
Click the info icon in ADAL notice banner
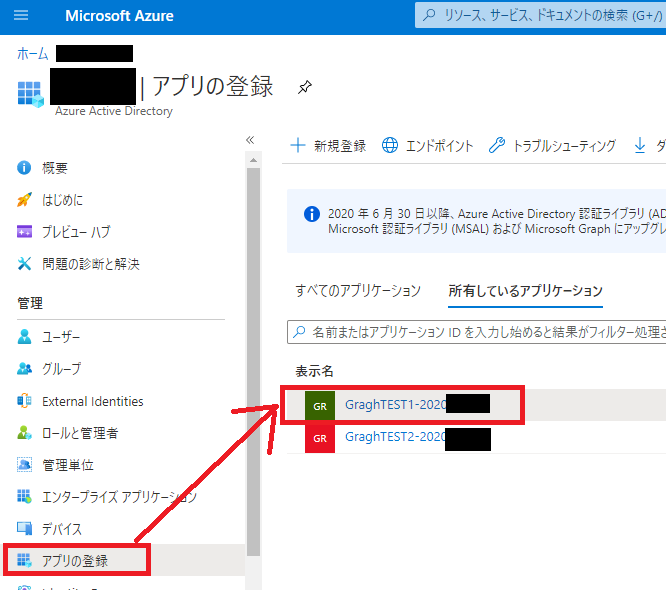click(312, 214)
